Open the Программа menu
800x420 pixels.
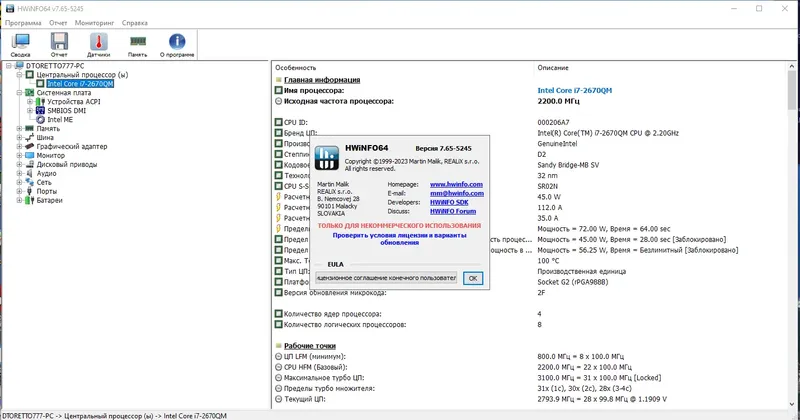click(23, 23)
